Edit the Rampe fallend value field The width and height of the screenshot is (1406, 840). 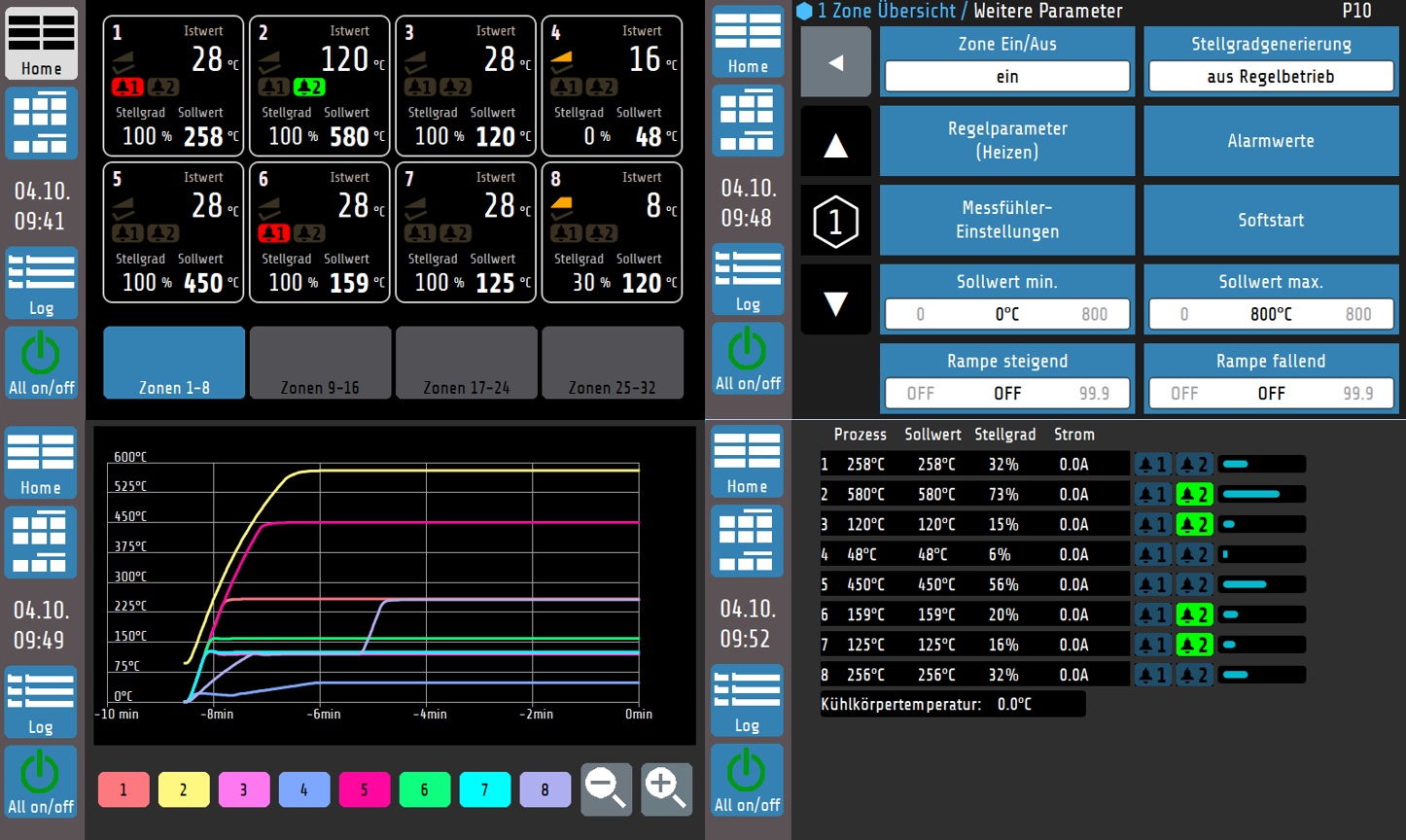tap(1271, 394)
